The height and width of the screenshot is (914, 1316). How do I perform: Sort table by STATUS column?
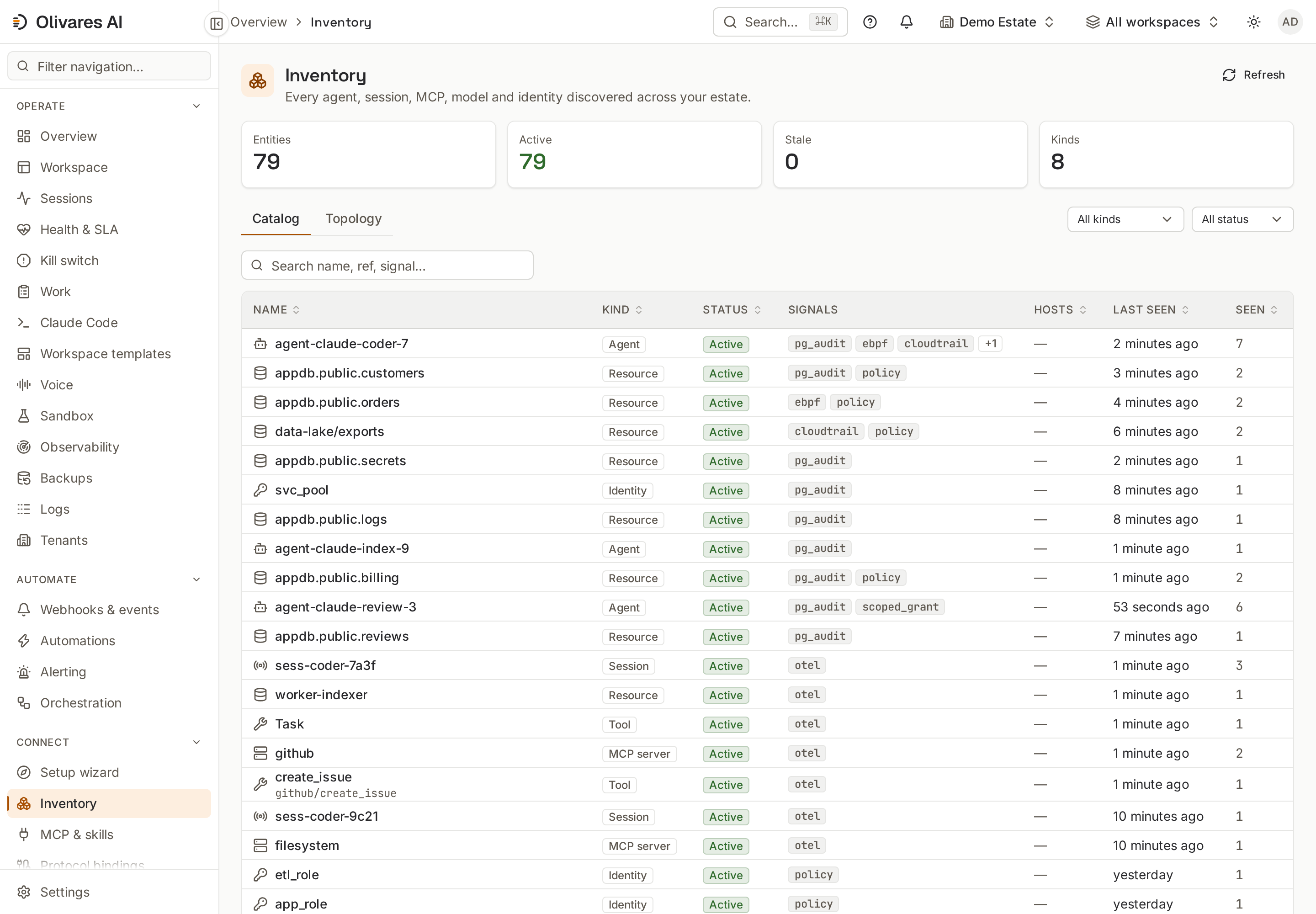(x=732, y=310)
